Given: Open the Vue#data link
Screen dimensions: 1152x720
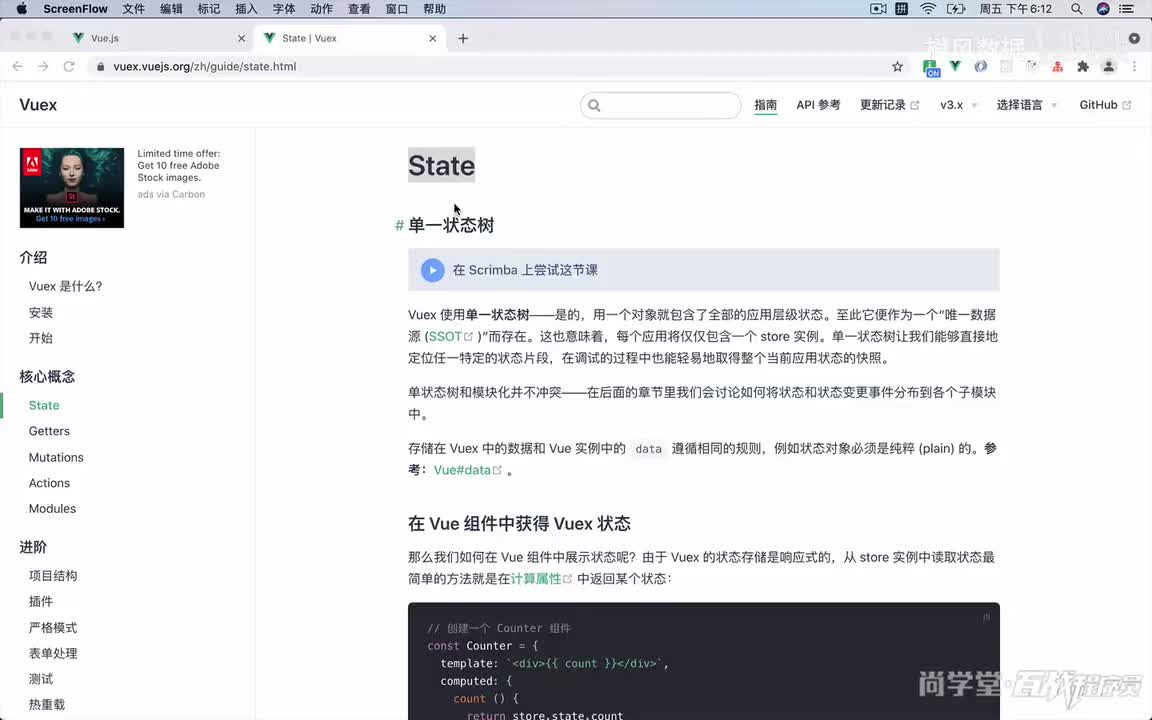Looking at the screenshot, I should [x=467, y=470].
